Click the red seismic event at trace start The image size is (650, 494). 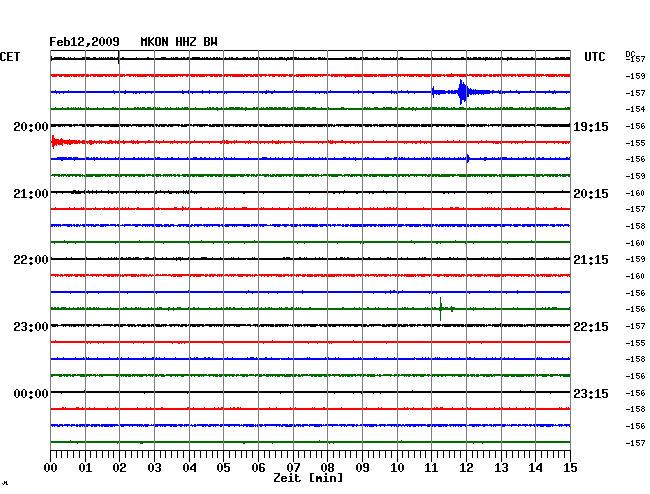coord(62,142)
